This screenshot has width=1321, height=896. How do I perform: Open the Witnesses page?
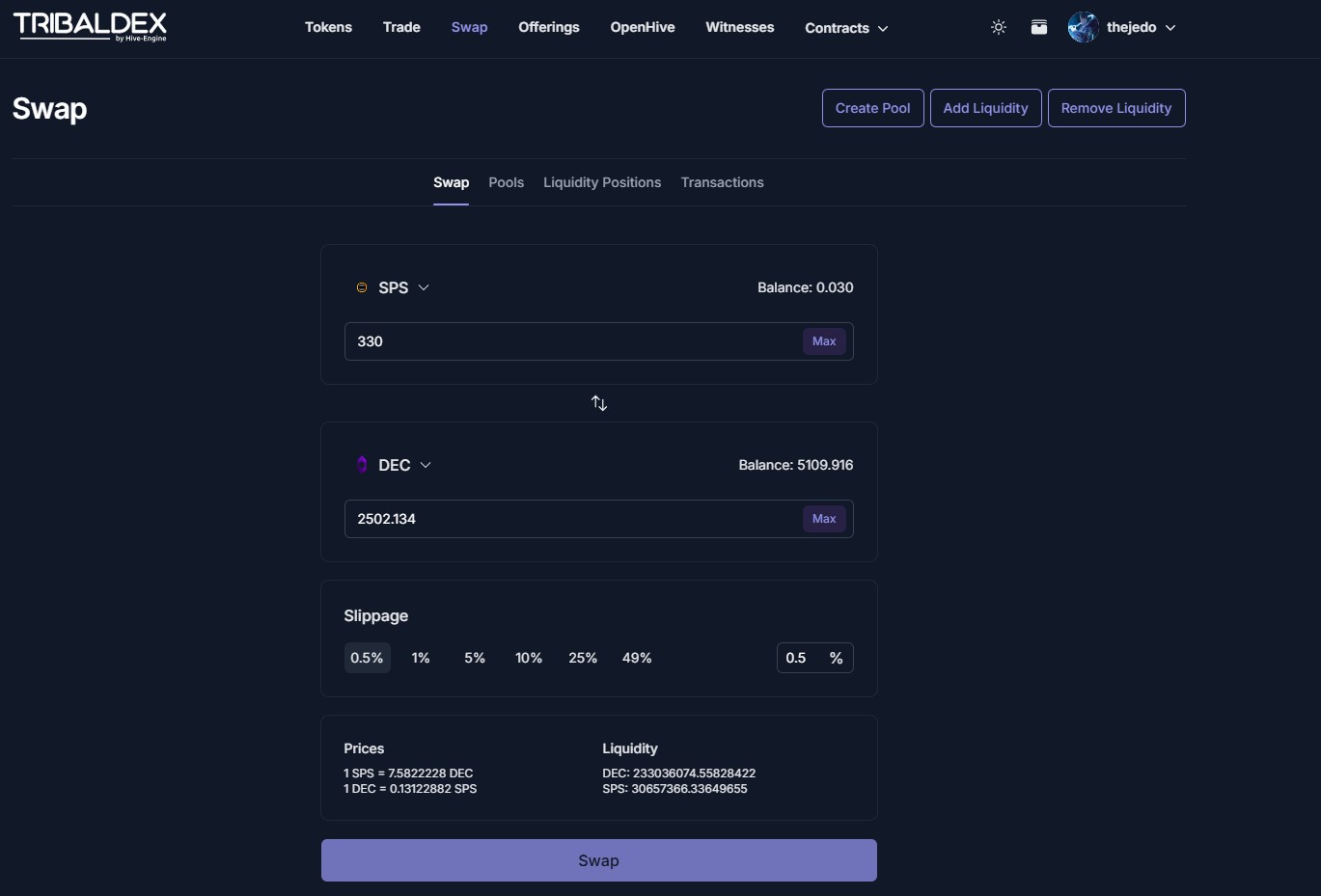[x=740, y=27]
